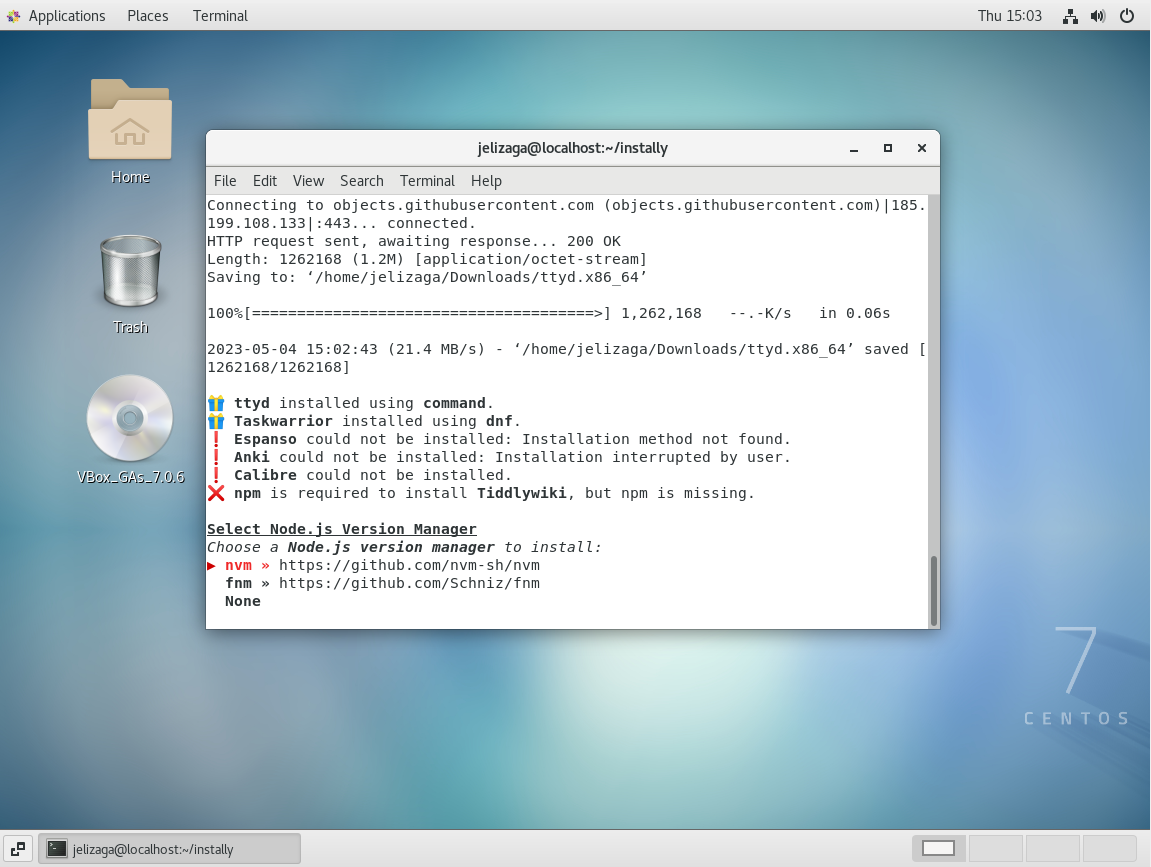Click the exclamation mark beside Anki
Image resolution: width=1151 pixels, height=867 pixels.
[216, 457]
